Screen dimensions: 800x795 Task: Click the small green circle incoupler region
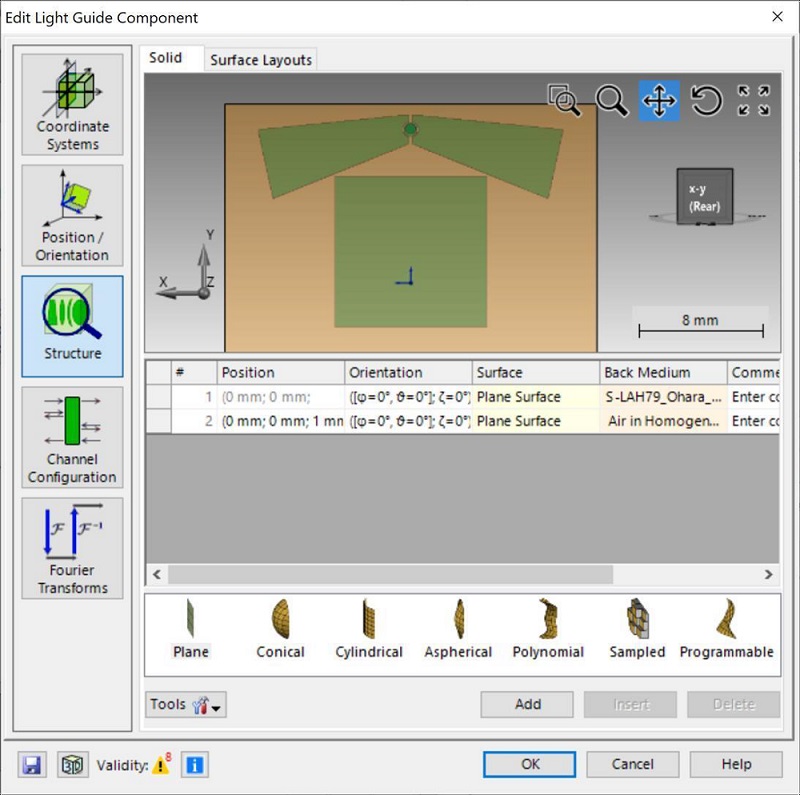pos(410,129)
